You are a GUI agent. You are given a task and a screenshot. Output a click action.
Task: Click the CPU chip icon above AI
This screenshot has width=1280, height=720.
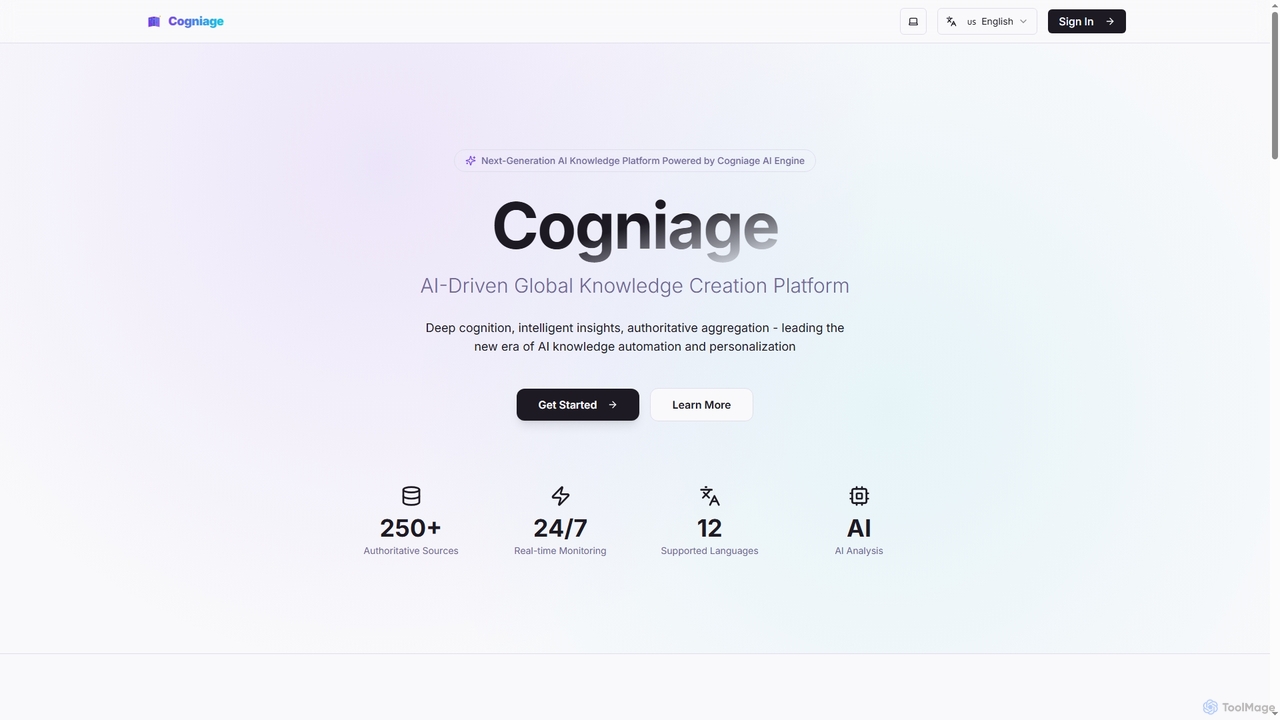point(859,496)
